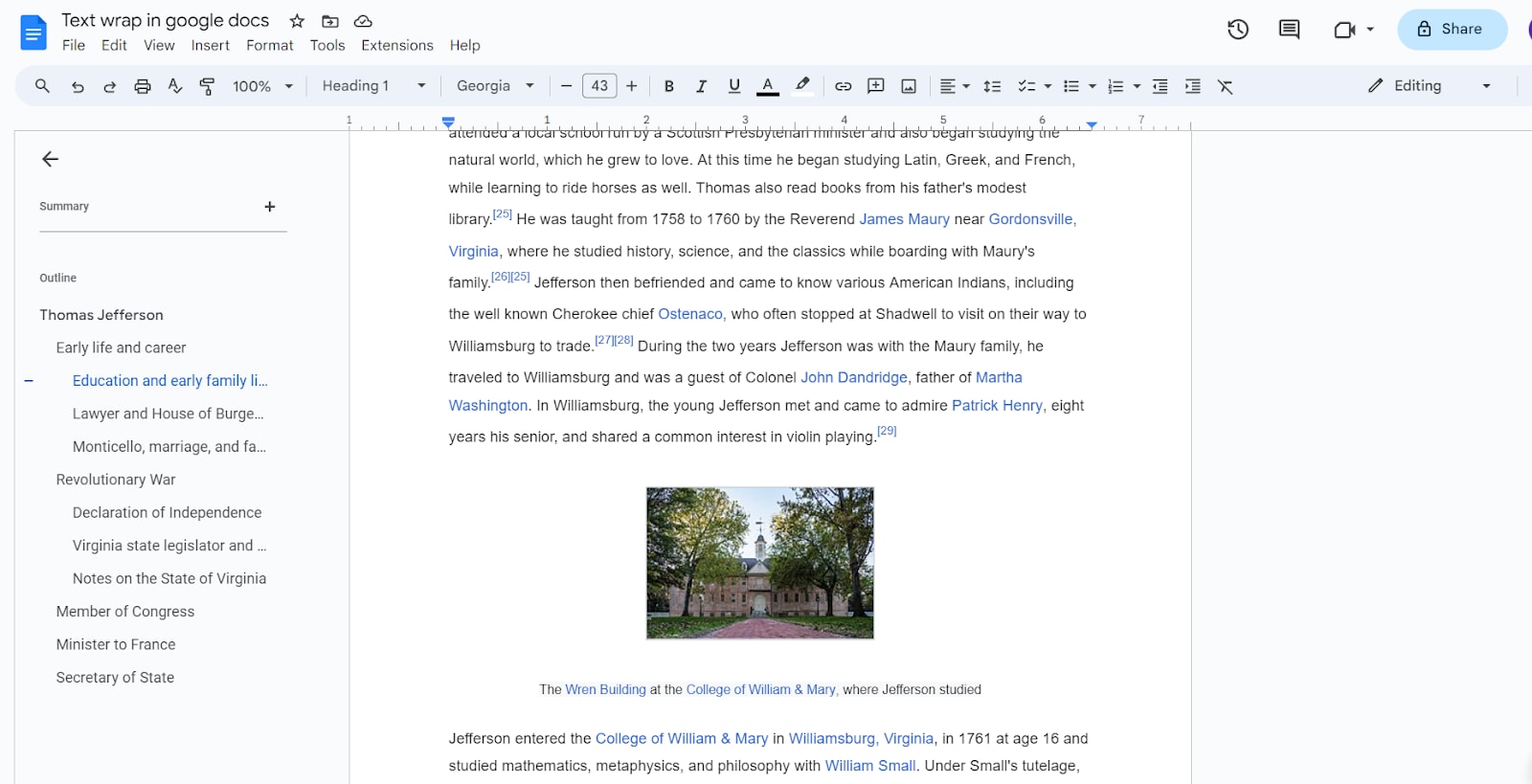Go to Early life and career heading
The width and height of the screenshot is (1532, 784).
(121, 347)
